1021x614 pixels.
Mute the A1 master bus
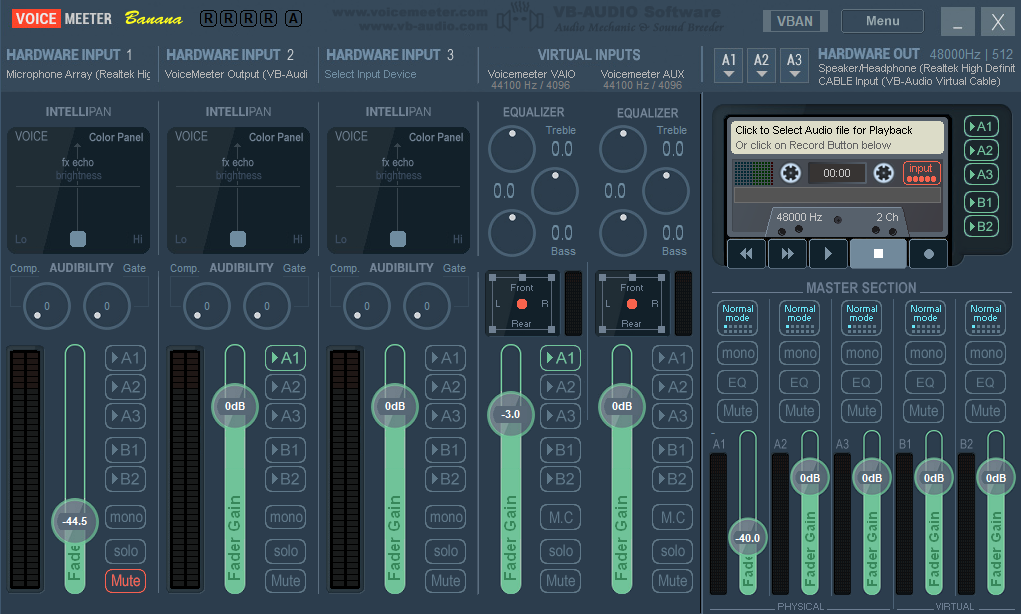pos(737,411)
